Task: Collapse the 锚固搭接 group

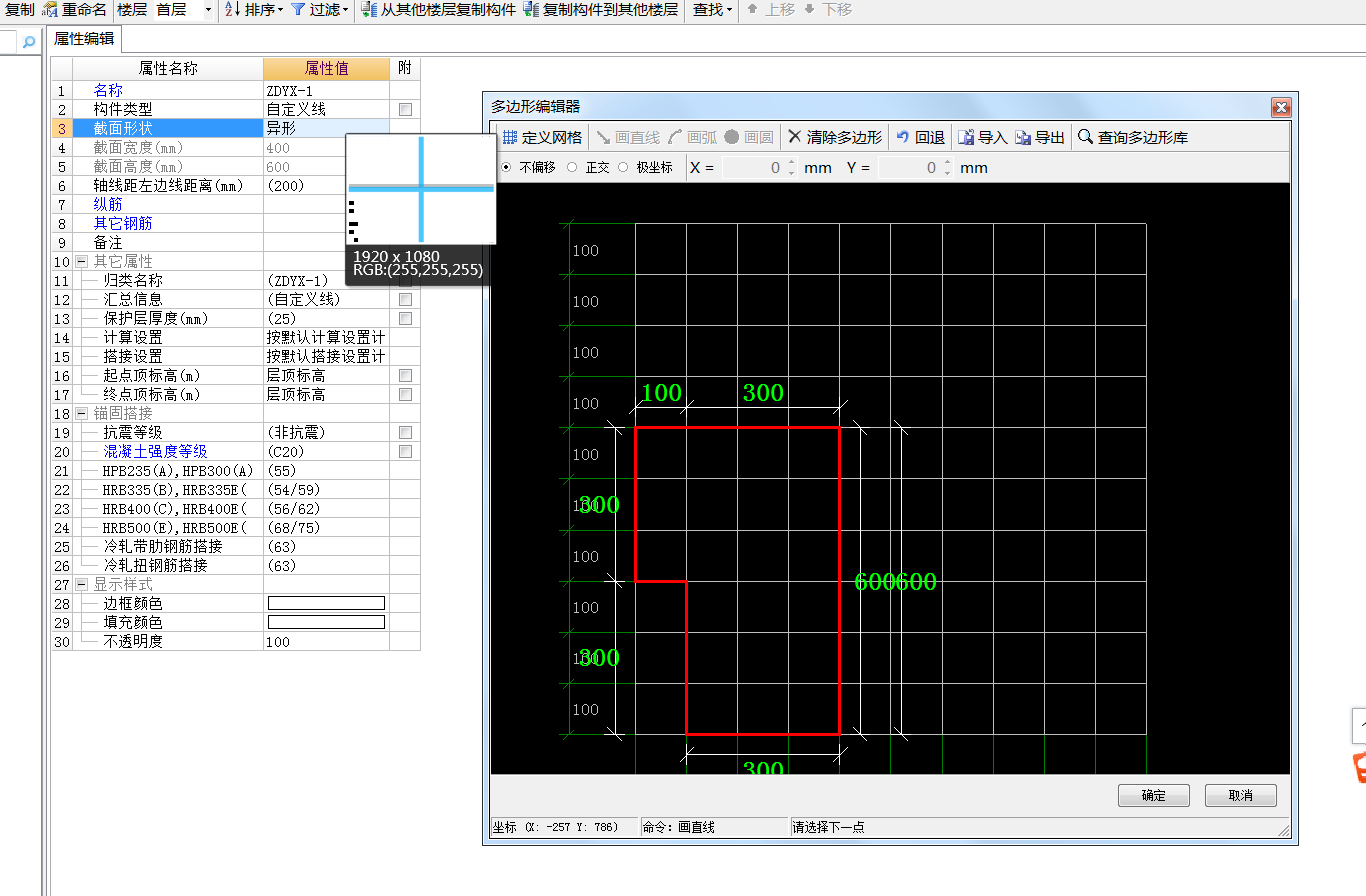Action: (82, 413)
